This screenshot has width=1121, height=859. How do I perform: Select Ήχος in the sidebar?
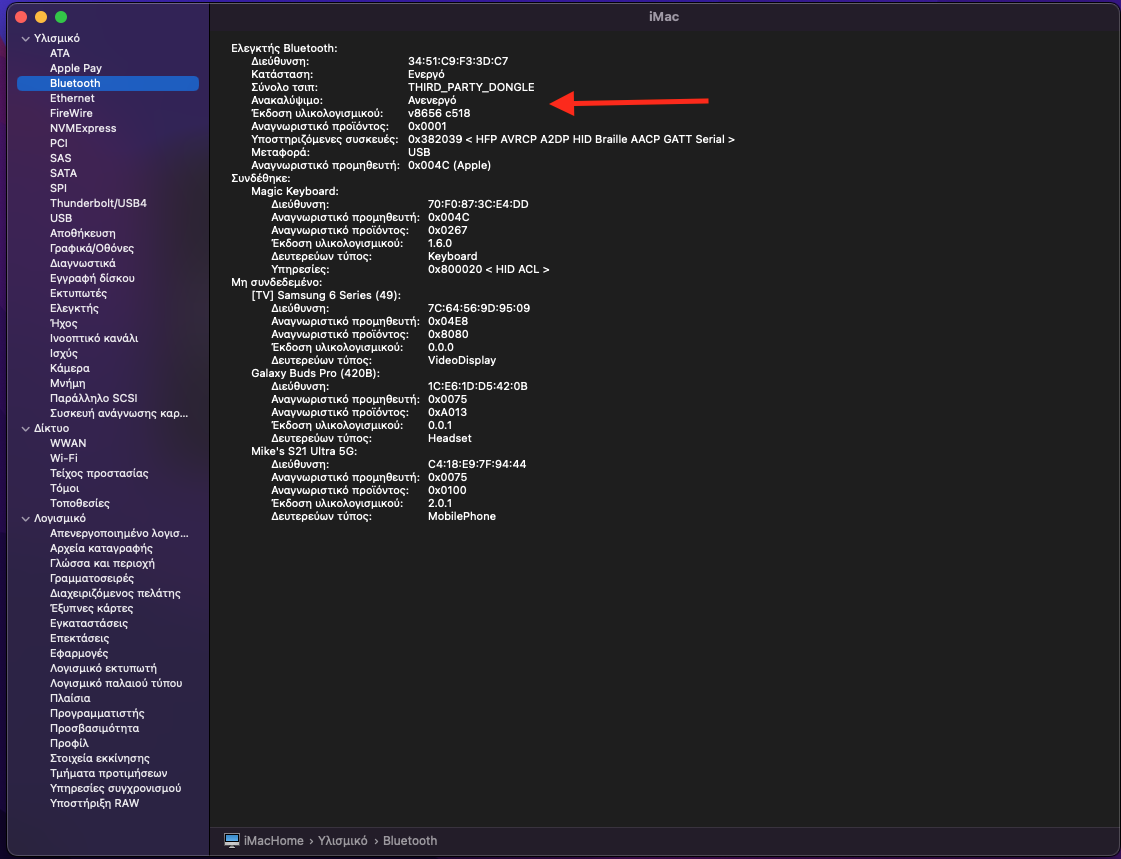coord(64,324)
